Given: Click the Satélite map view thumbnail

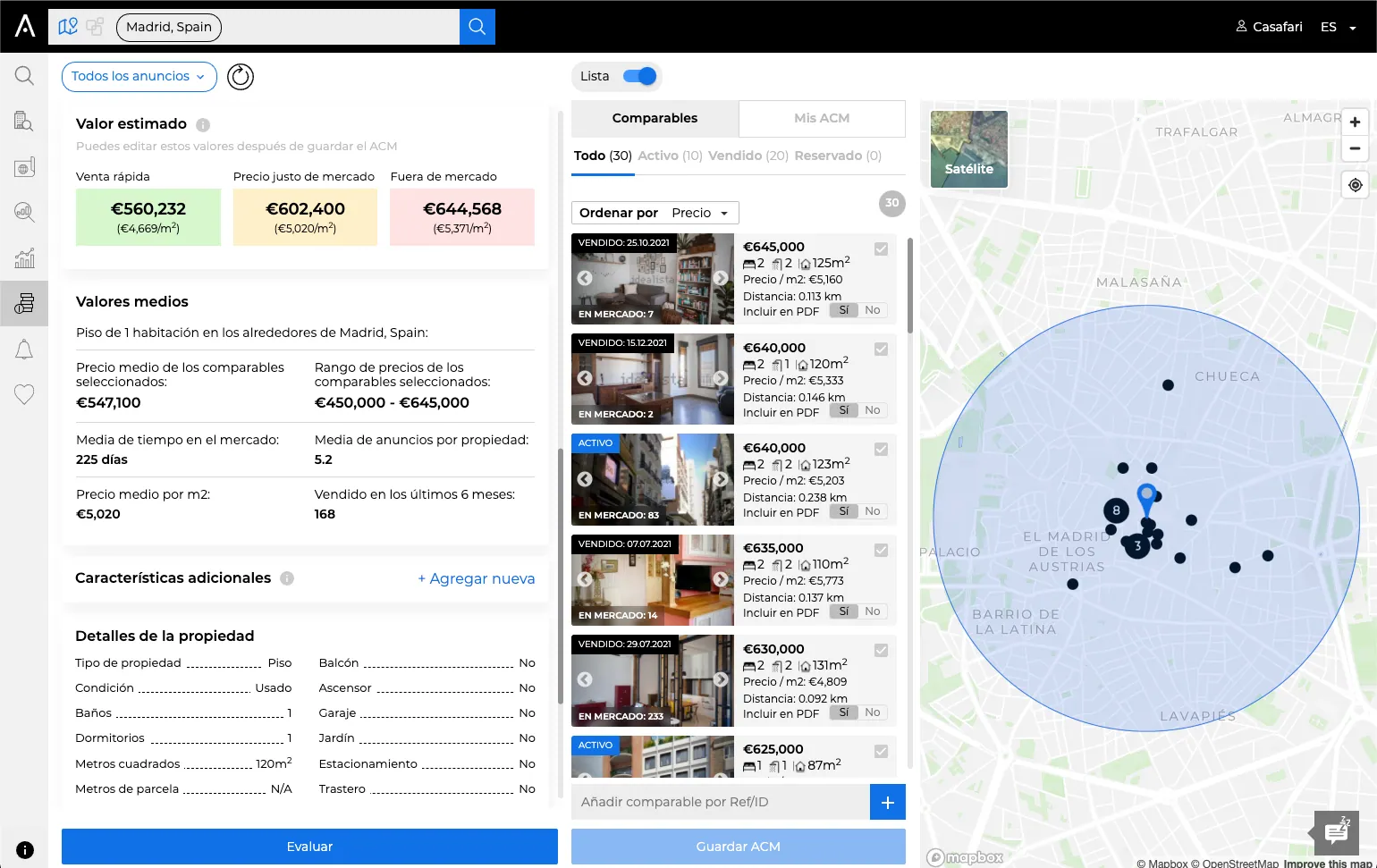Looking at the screenshot, I should 969,149.
